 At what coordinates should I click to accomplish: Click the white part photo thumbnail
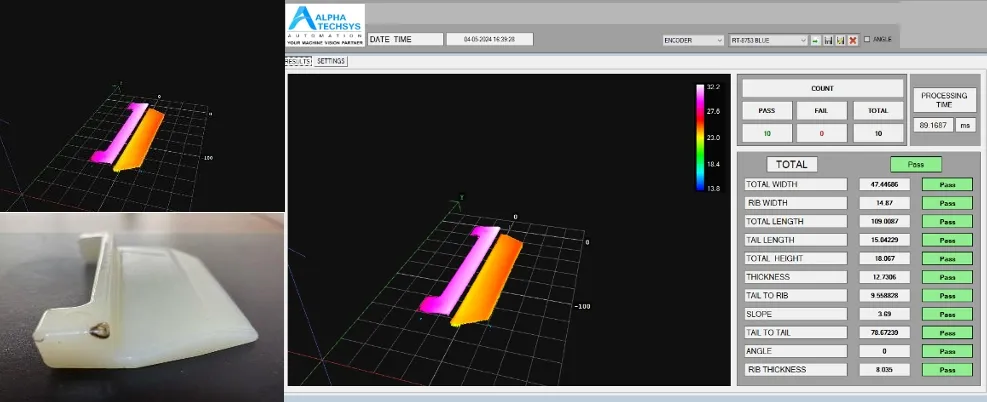[141, 306]
